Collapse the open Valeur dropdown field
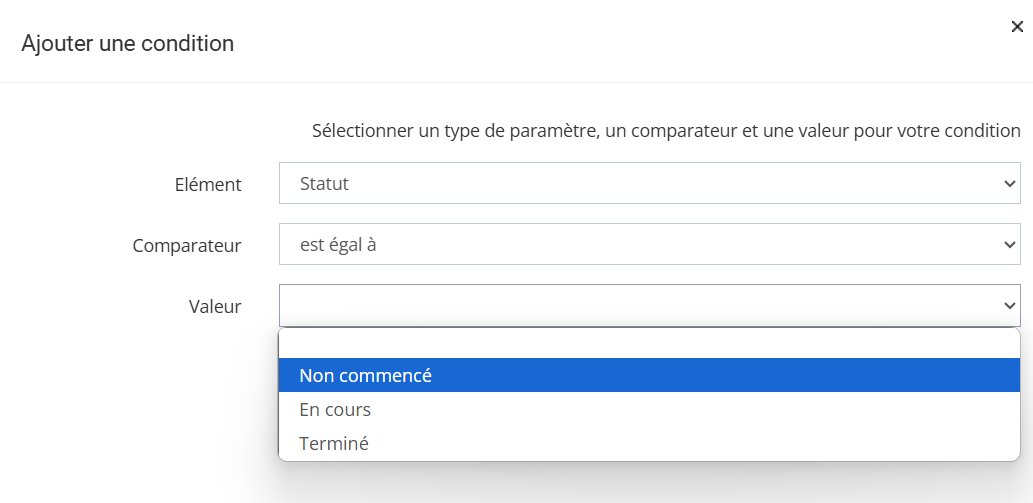1033x503 pixels. pos(649,306)
